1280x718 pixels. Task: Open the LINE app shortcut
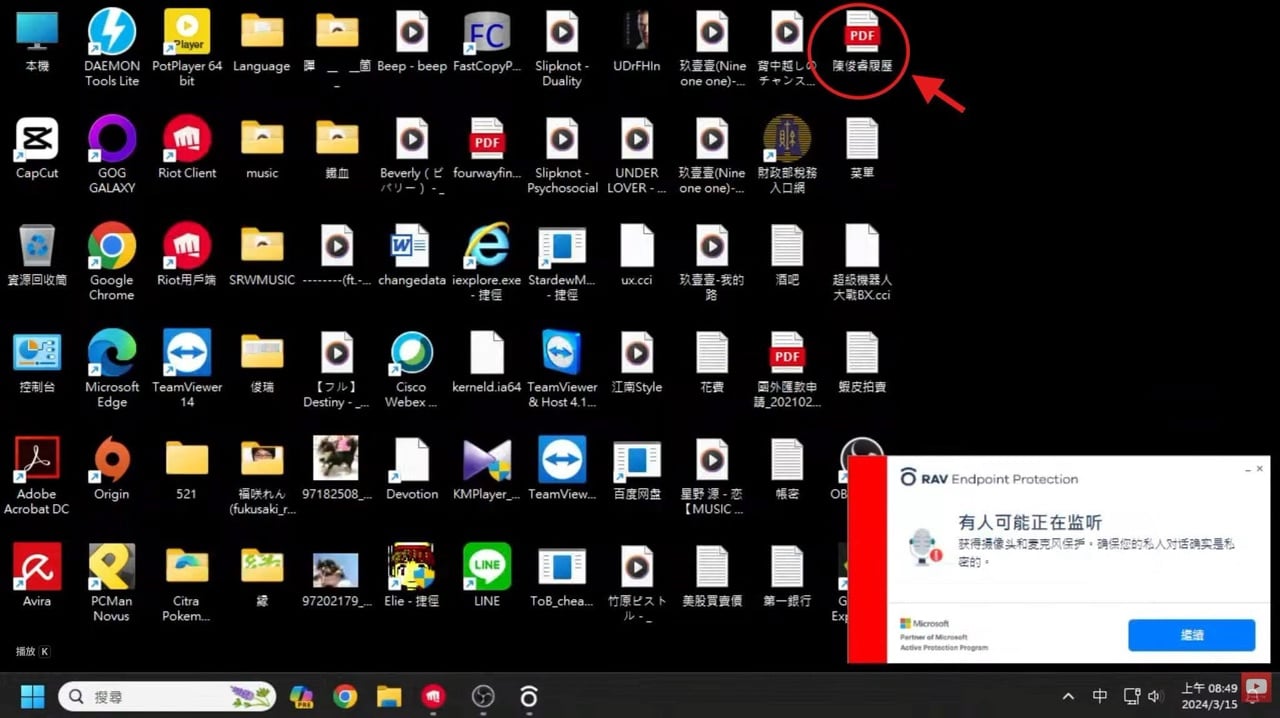click(487, 568)
